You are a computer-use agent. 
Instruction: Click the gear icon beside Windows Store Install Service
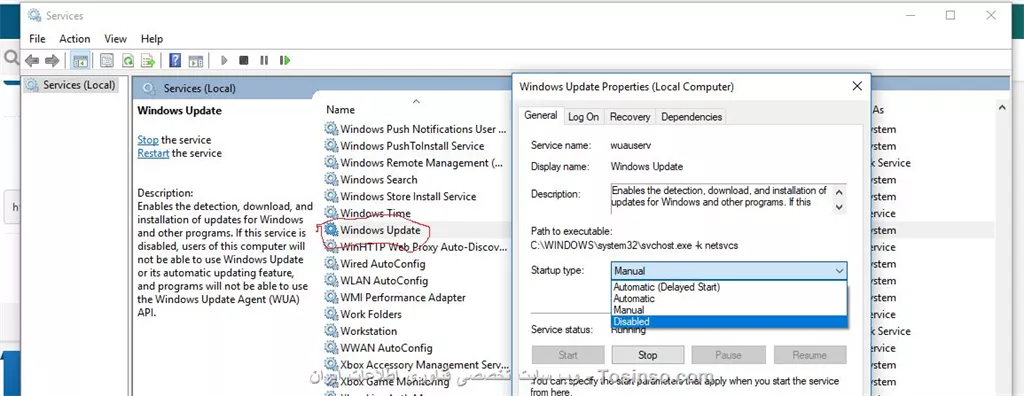tap(332, 197)
